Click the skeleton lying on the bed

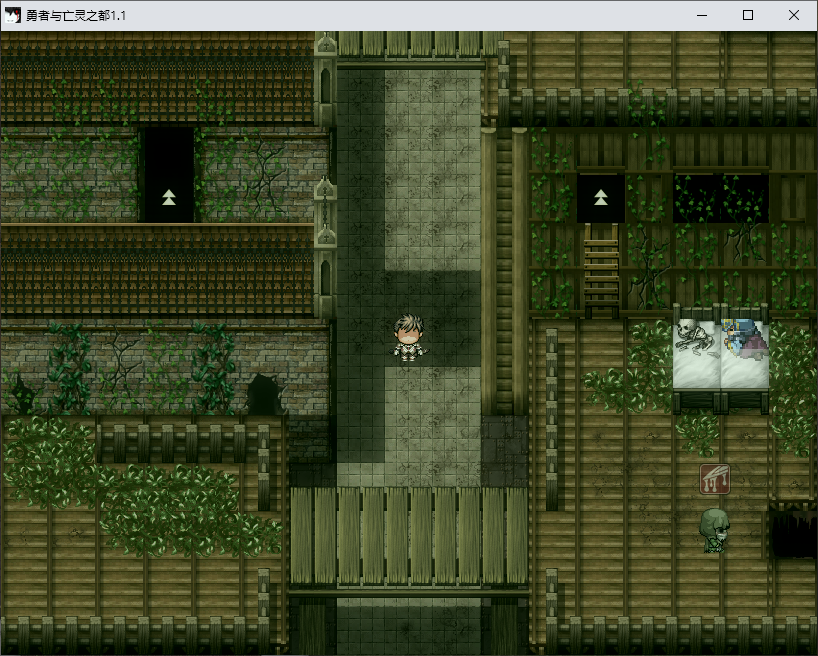click(695, 338)
